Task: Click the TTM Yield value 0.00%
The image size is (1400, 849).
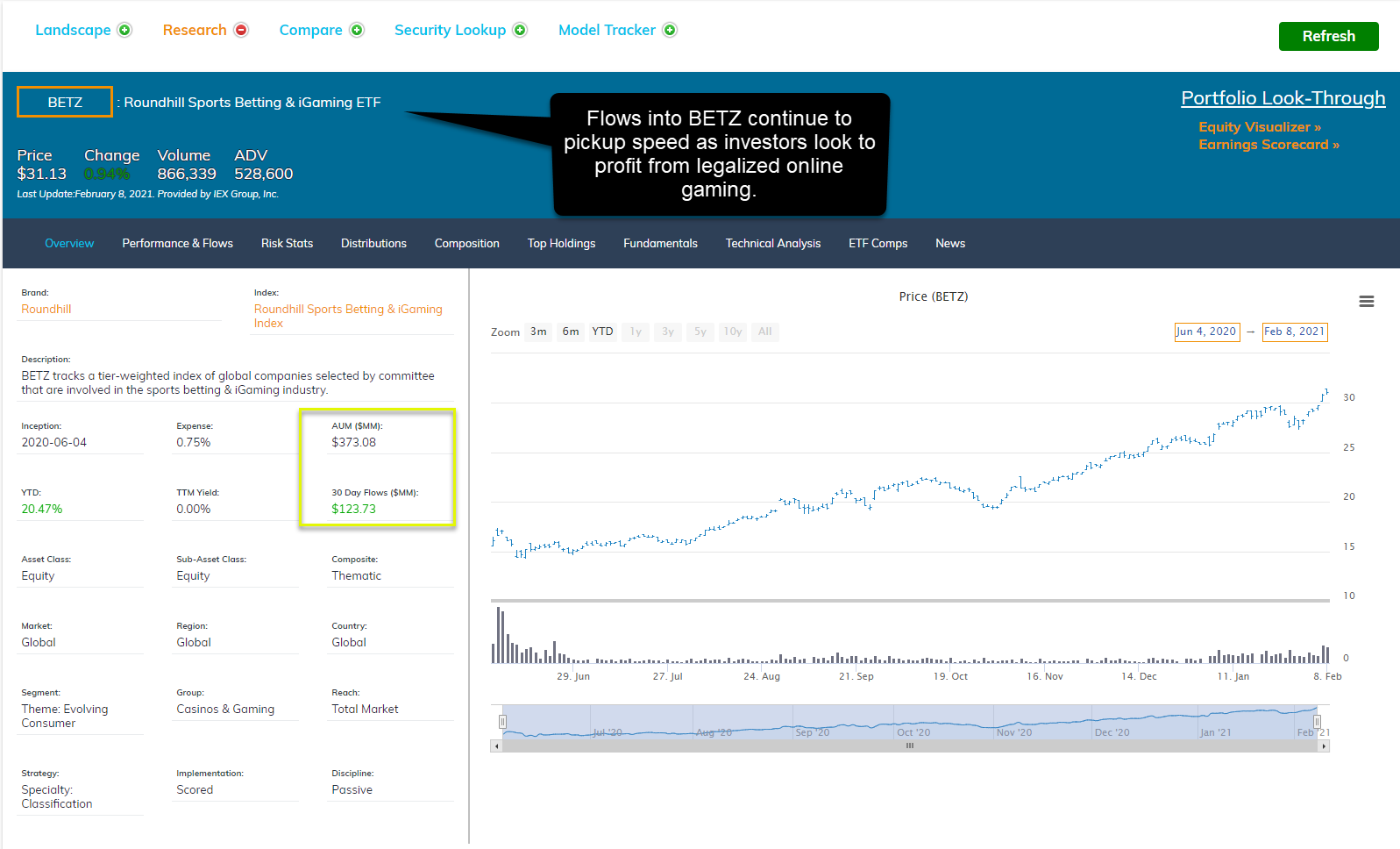Action: tap(194, 510)
